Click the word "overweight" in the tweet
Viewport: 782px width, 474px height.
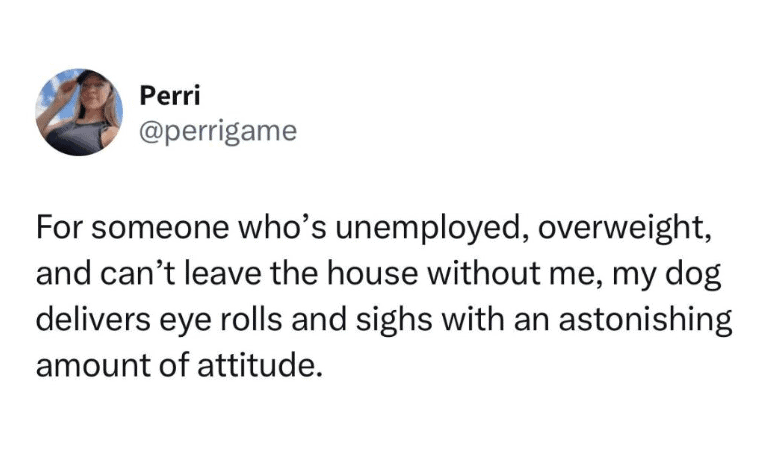pyautogui.click(x=620, y=228)
